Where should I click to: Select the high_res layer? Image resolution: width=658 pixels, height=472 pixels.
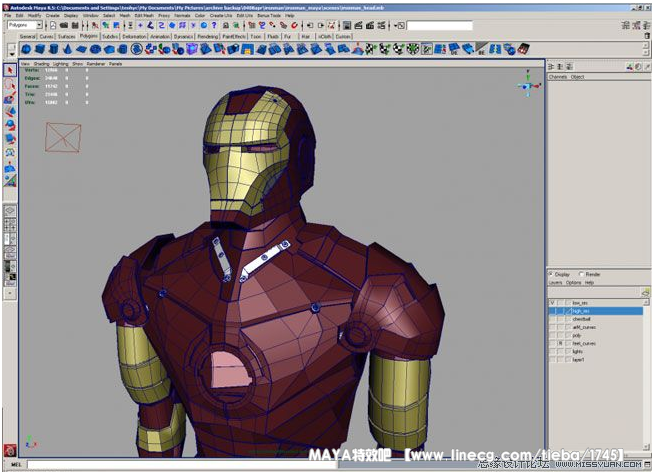(x=595, y=311)
